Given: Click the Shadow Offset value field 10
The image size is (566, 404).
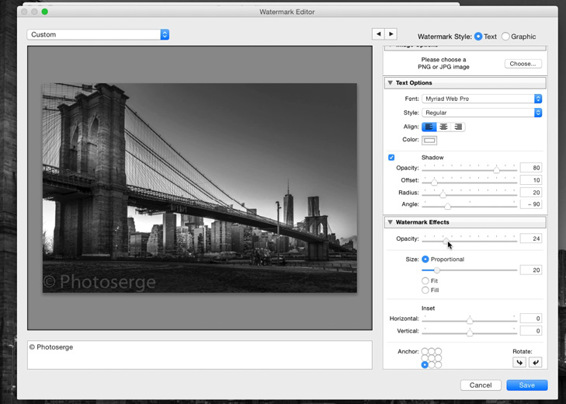Looking at the screenshot, I should 531,180.
